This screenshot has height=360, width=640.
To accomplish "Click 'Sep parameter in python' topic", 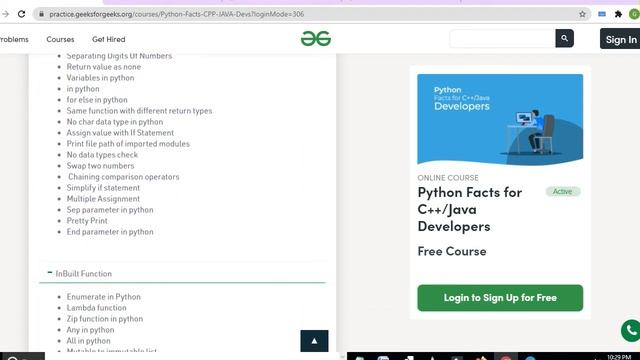I will click(x=110, y=210).
